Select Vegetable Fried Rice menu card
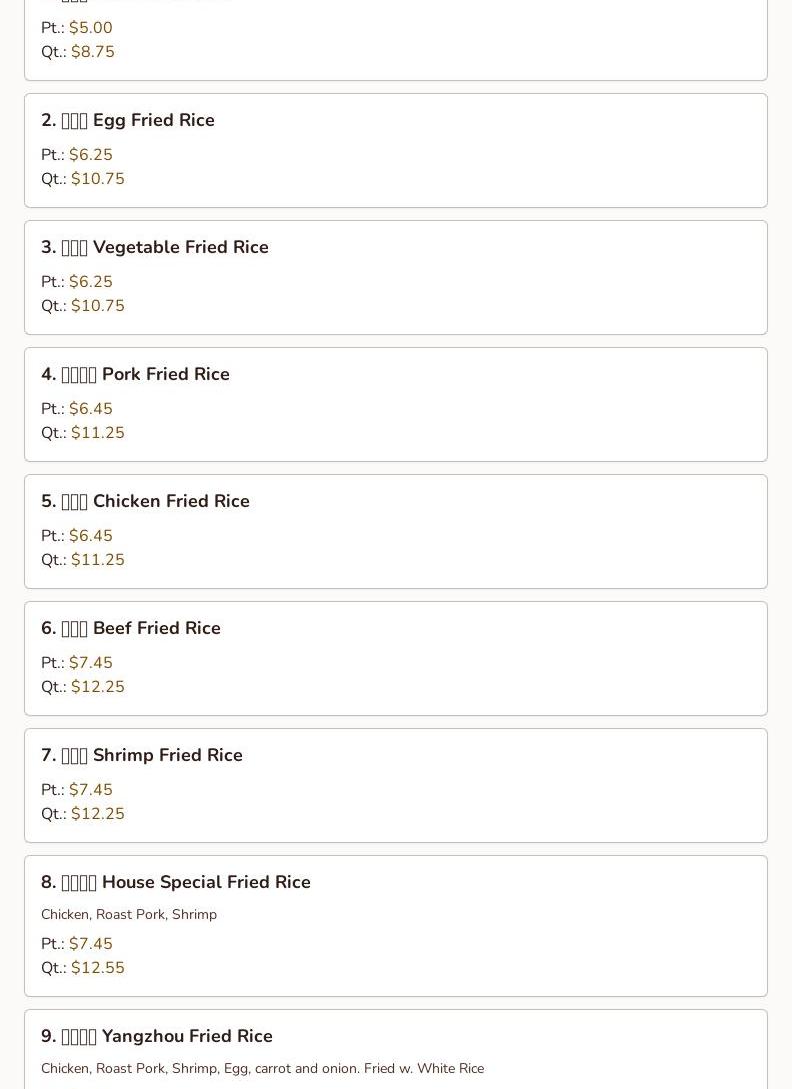 (396, 278)
